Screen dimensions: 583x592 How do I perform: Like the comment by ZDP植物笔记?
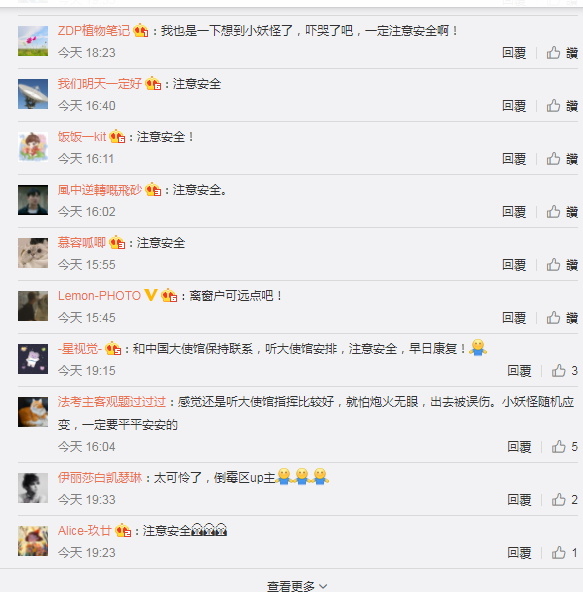tap(562, 53)
